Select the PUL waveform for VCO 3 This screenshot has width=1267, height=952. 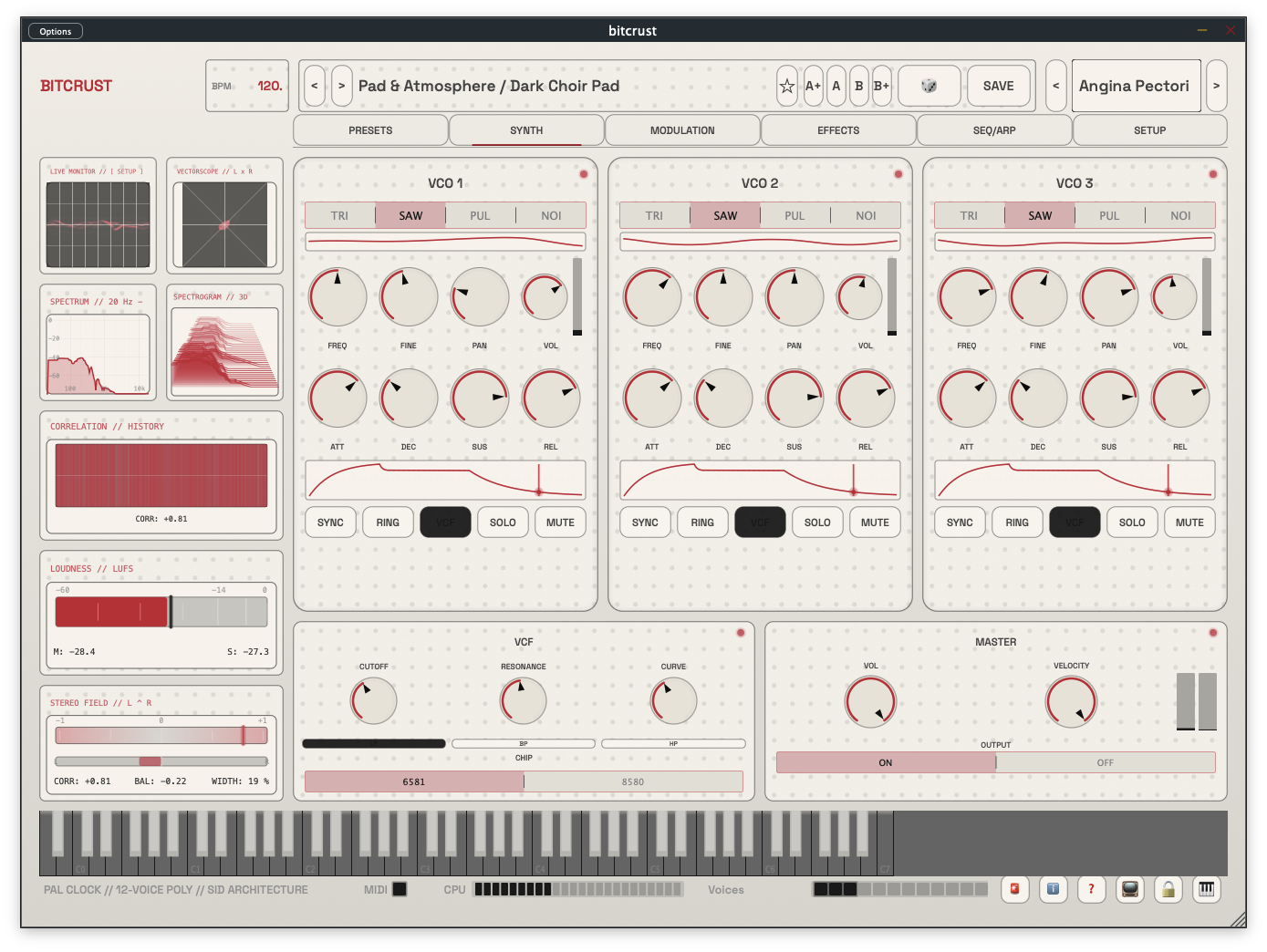point(1109,216)
